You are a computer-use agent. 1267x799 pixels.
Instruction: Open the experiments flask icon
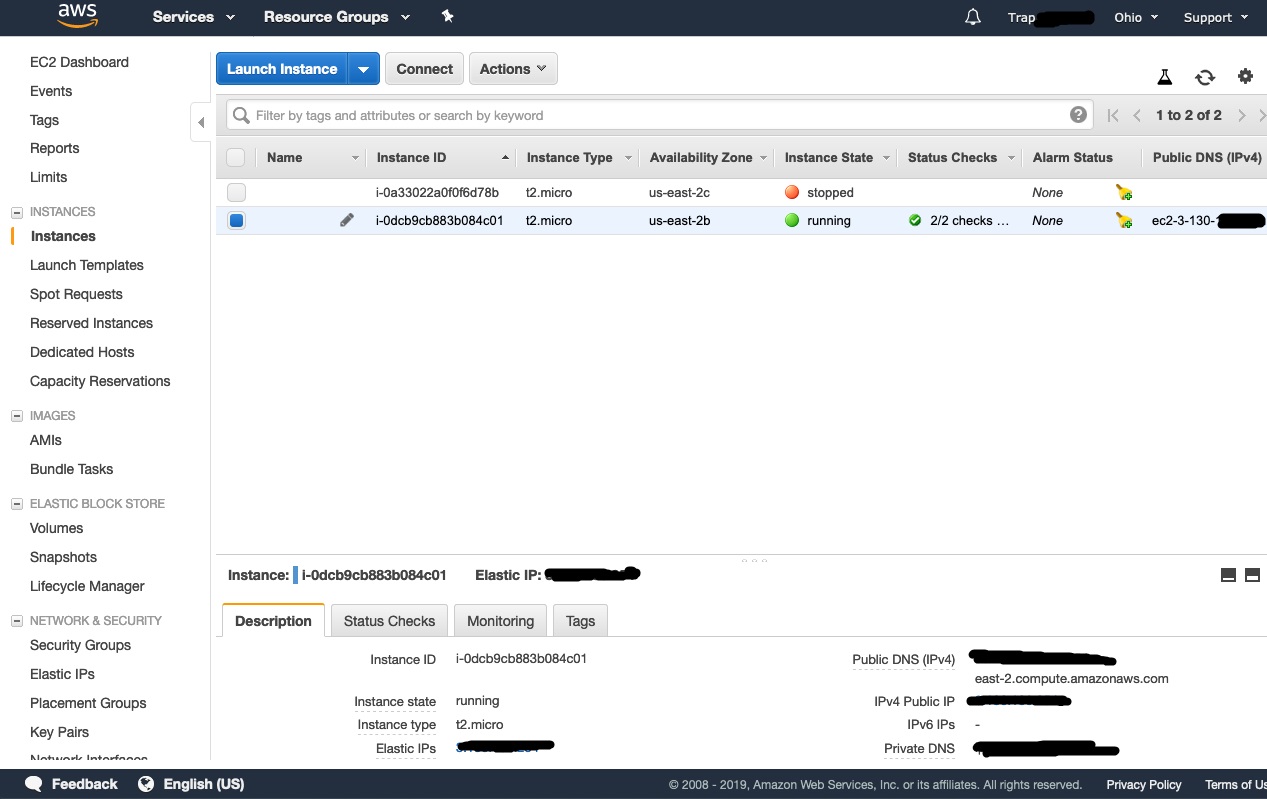coord(1164,77)
